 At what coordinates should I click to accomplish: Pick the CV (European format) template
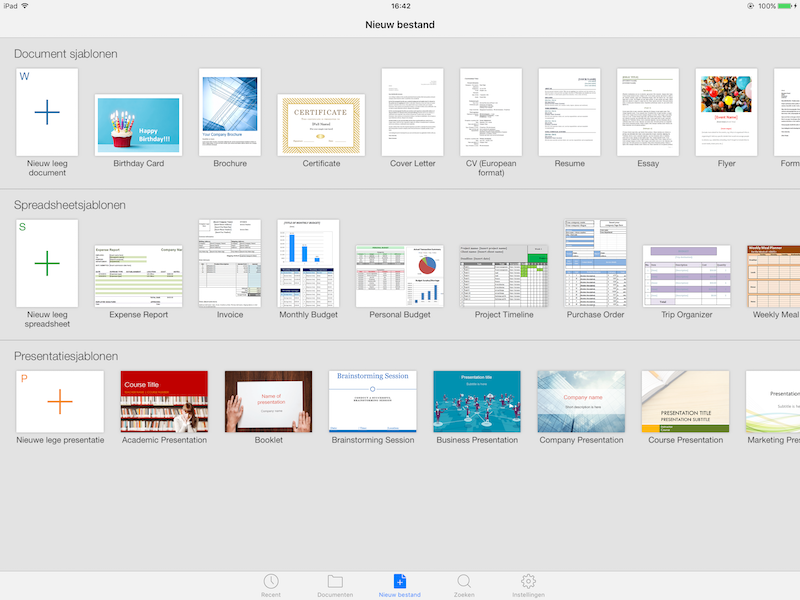click(491, 112)
